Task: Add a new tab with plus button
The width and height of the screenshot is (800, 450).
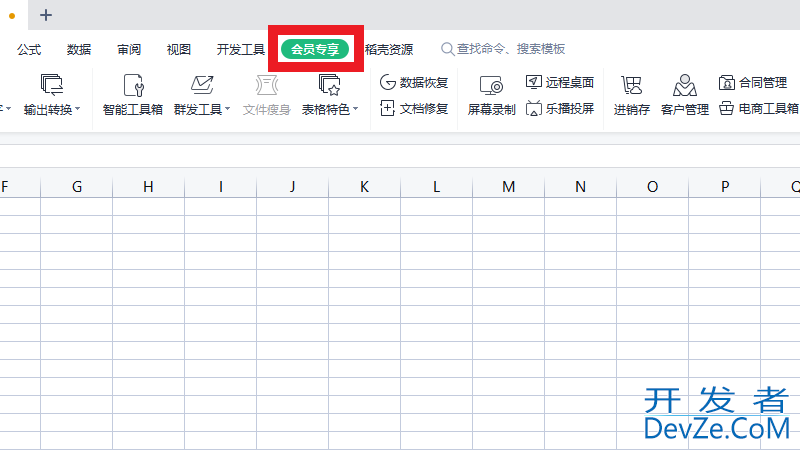Action: 46,15
